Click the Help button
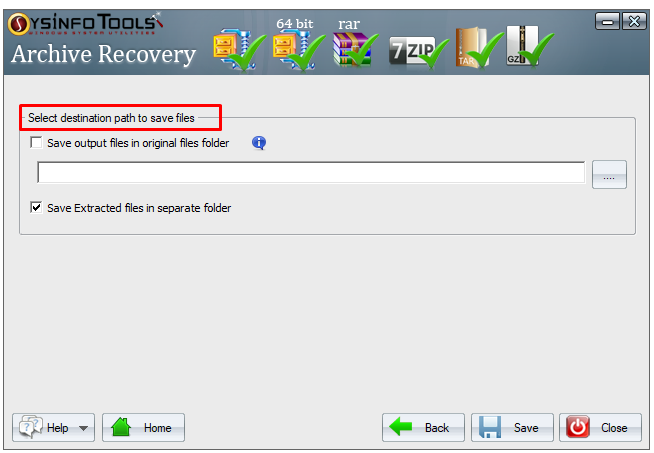 (53, 428)
